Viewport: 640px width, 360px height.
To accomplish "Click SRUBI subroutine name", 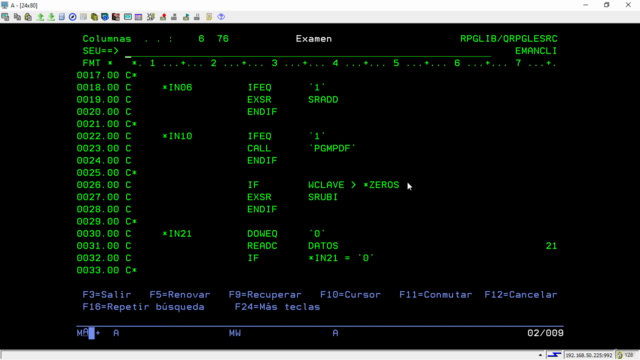I will [x=323, y=197].
